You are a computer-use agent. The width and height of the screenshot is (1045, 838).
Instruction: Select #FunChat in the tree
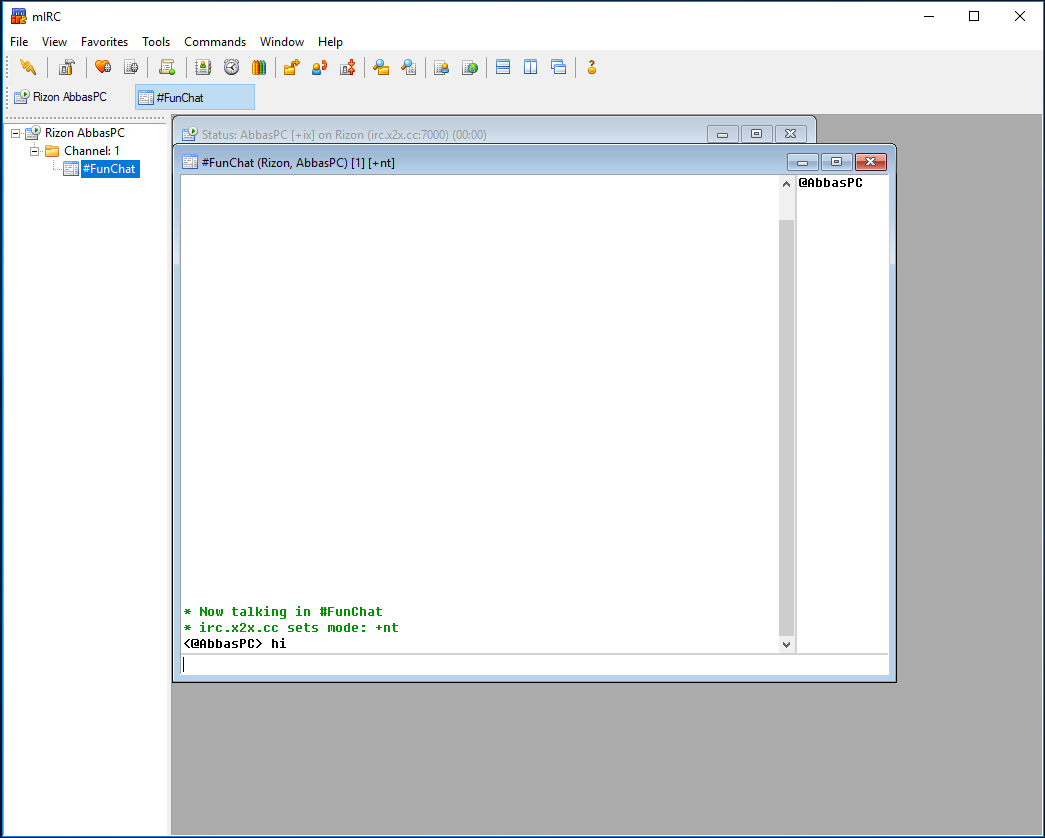pos(110,169)
